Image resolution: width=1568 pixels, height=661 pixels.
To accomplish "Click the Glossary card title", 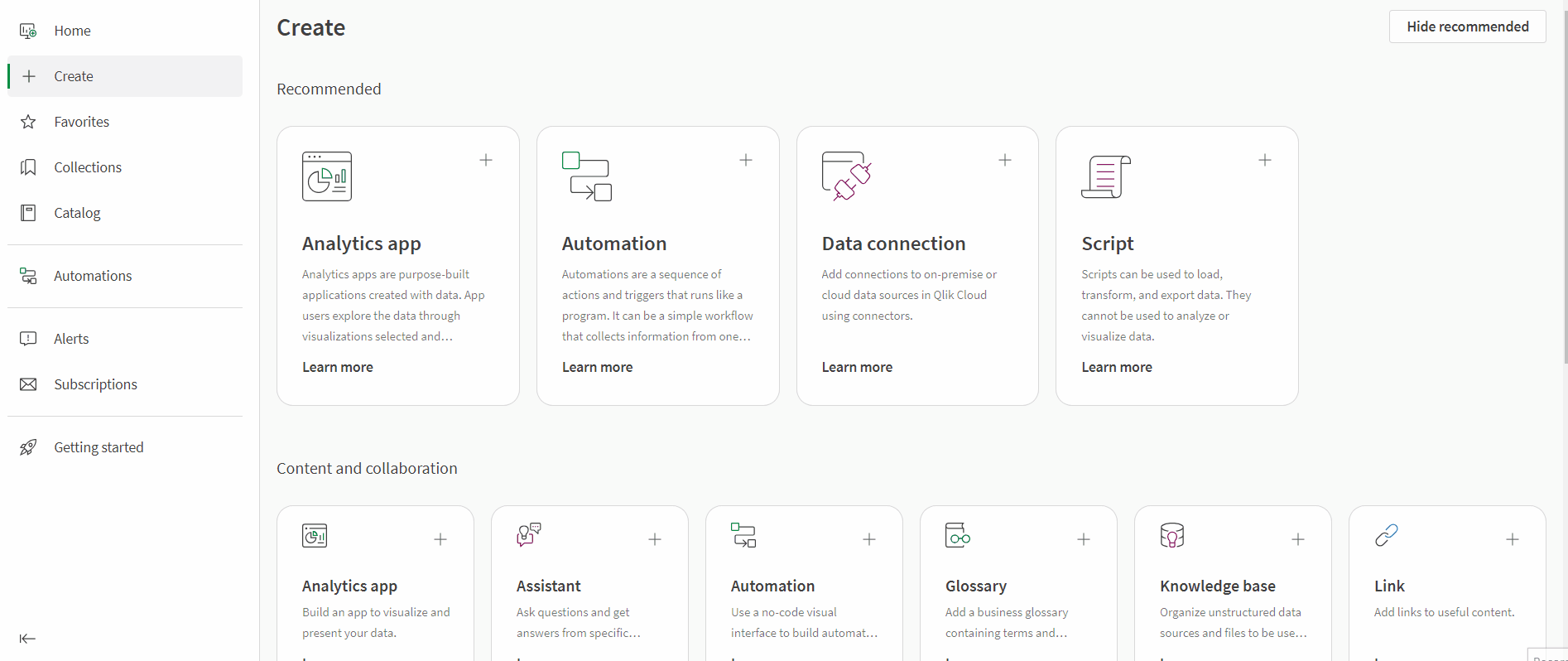I will click(976, 586).
